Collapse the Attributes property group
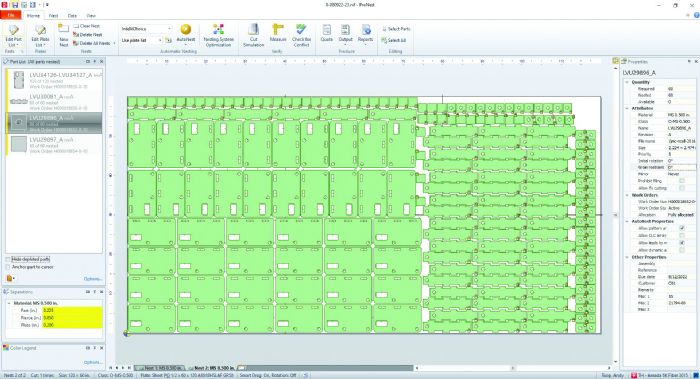Viewport: 700px width, 379px height. click(x=627, y=108)
